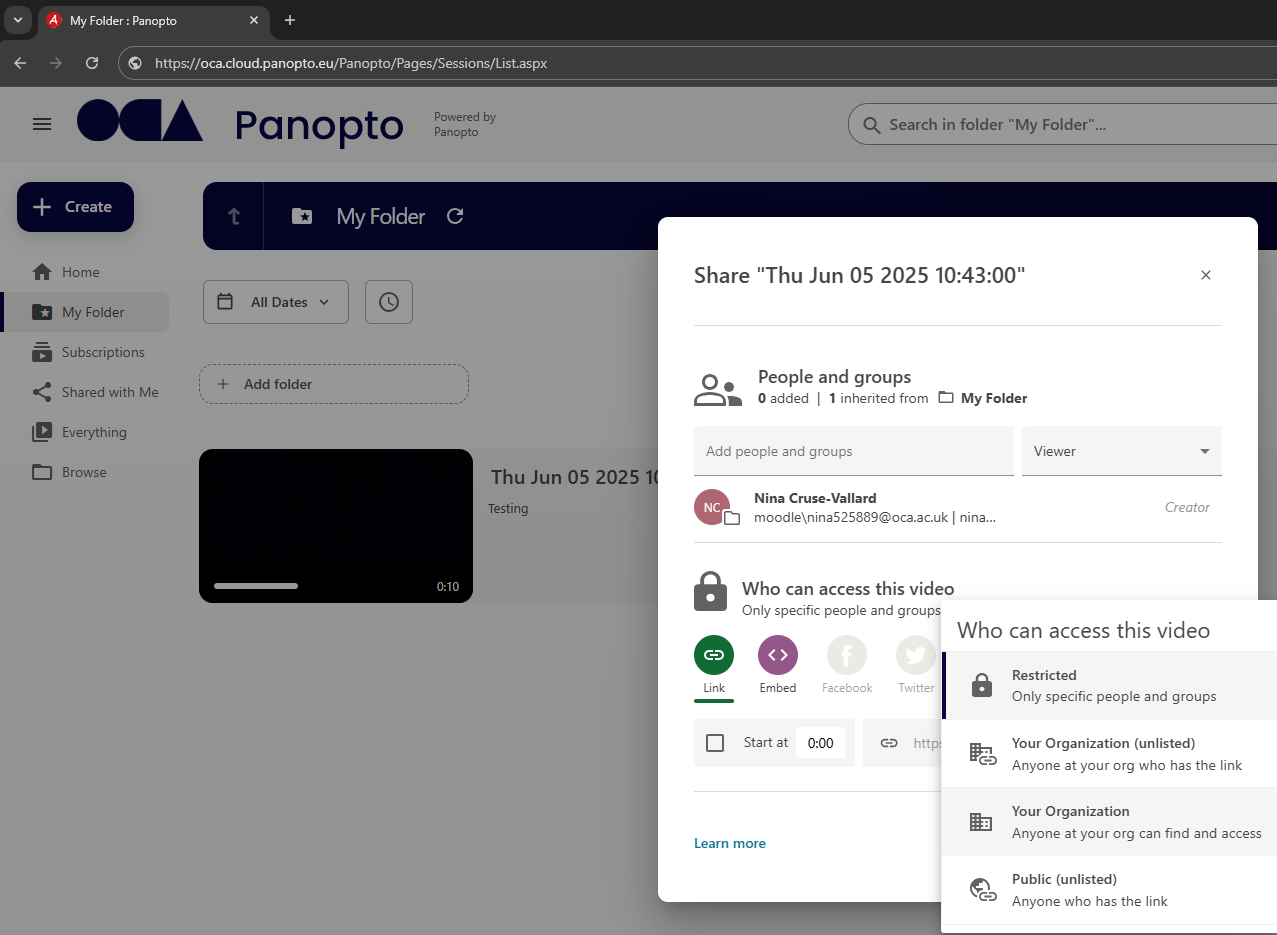Click the Creator role label
Screen dimensions: 1277x935
coord(1187,507)
